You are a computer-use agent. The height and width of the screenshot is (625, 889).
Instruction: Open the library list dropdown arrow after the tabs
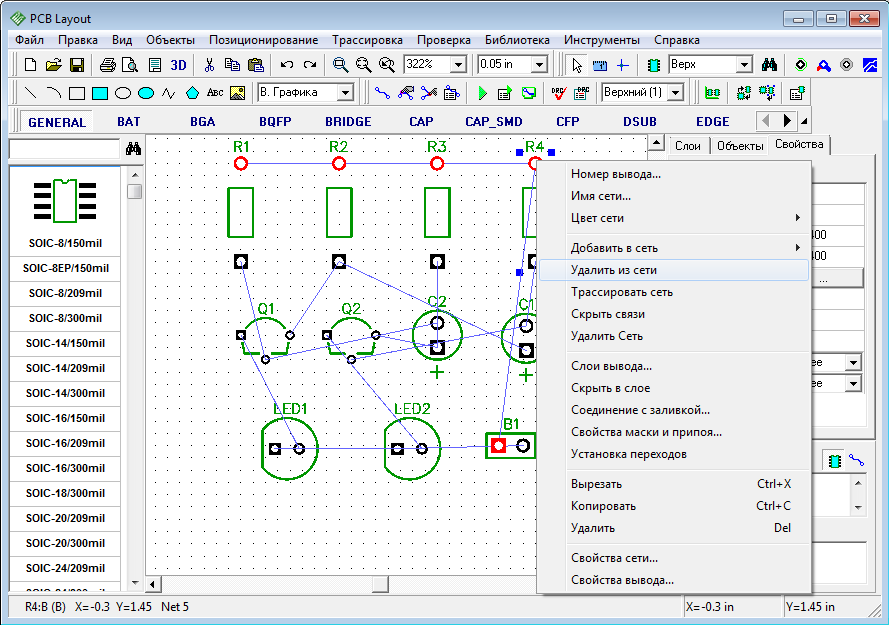804,121
